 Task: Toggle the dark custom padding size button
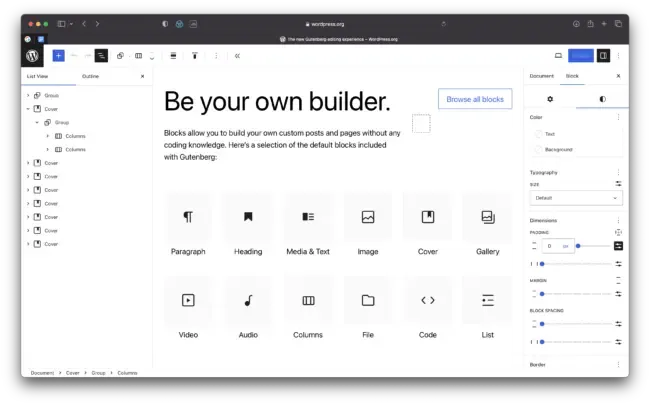click(618, 246)
